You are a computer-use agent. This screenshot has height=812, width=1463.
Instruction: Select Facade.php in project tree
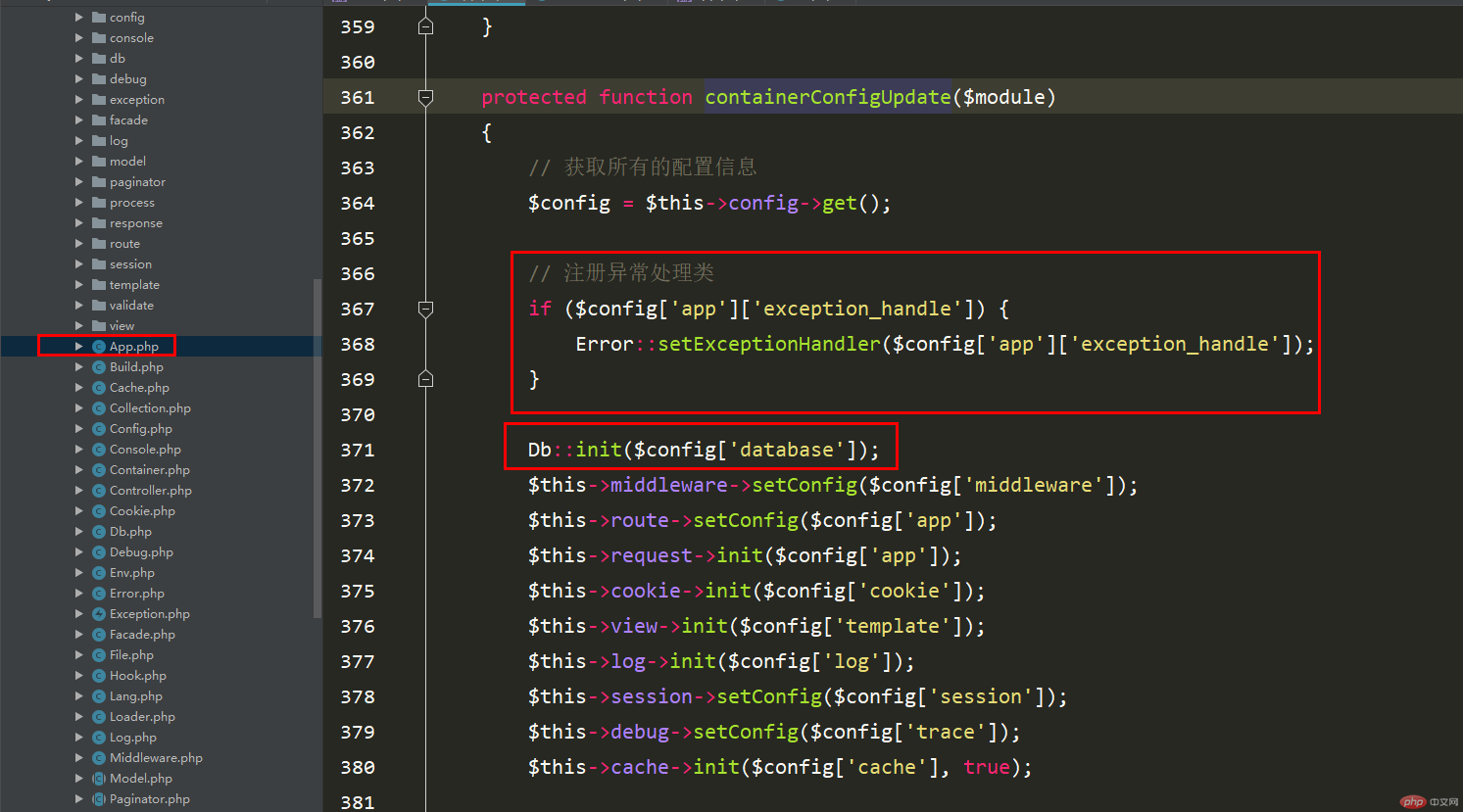click(x=142, y=634)
